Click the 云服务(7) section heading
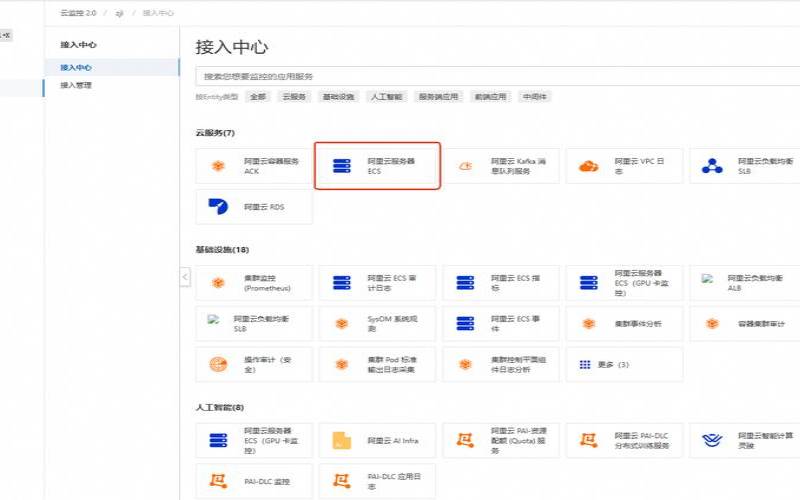The height and width of the screenshot is (500, 800). coord(215,133)
